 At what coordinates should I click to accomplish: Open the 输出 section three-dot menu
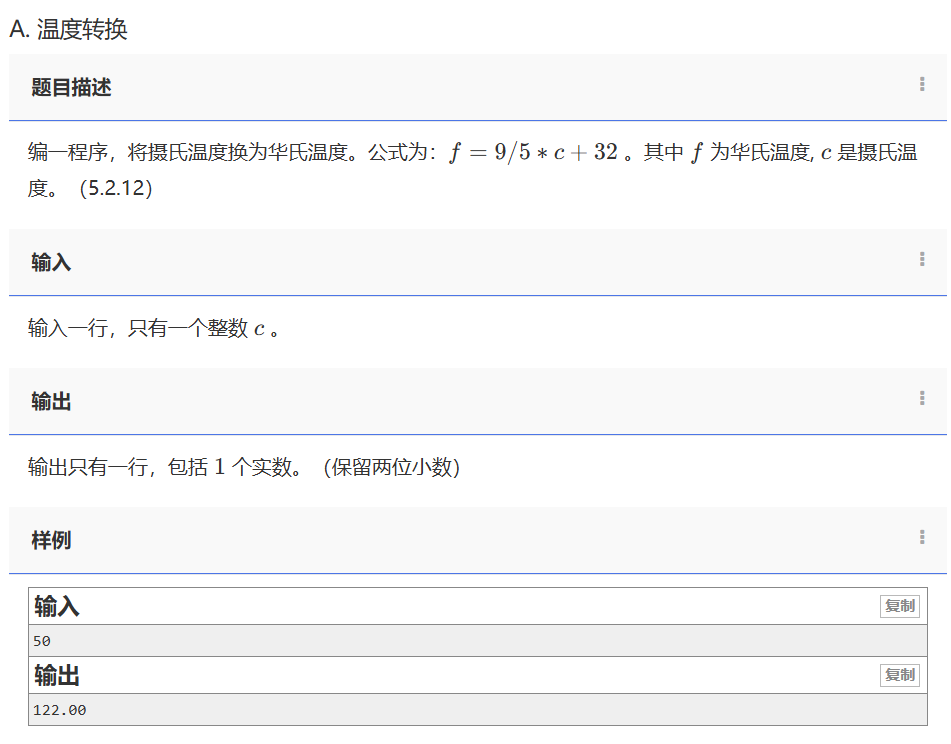pos(922,399)
